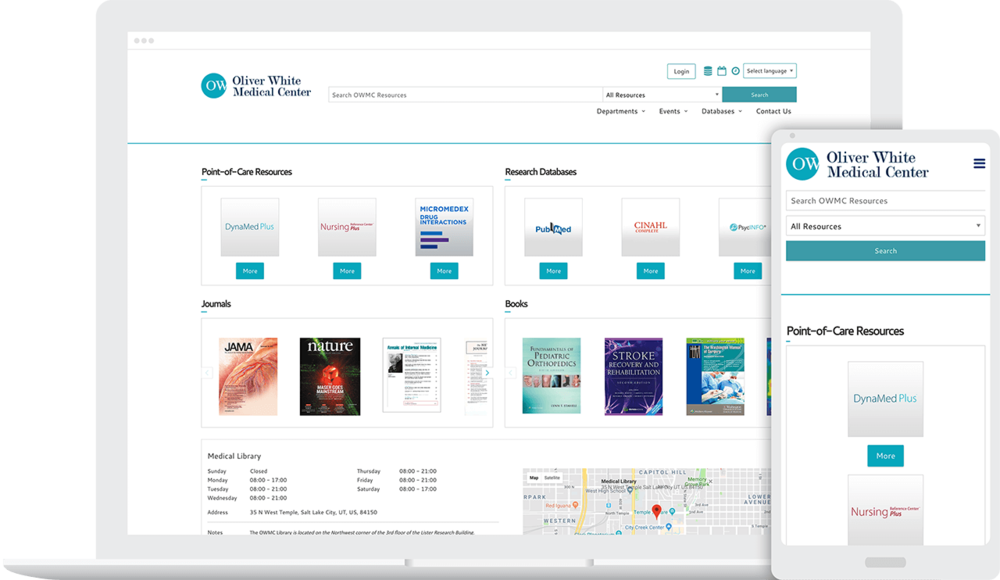
Task: Open the Contact Us page
Action: (773, 111)
